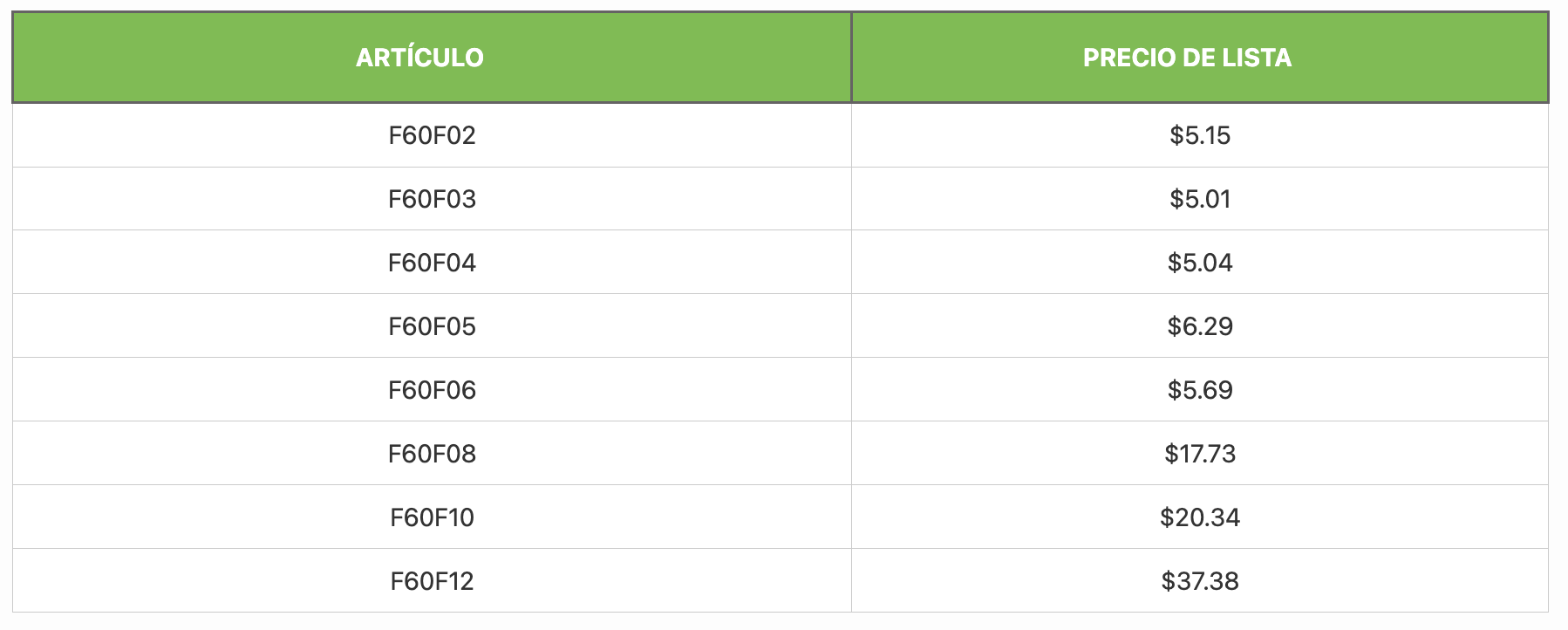1568x630 pixels.
Task: Select the $37.38 price cell
Action: [x=1200, y=581]
